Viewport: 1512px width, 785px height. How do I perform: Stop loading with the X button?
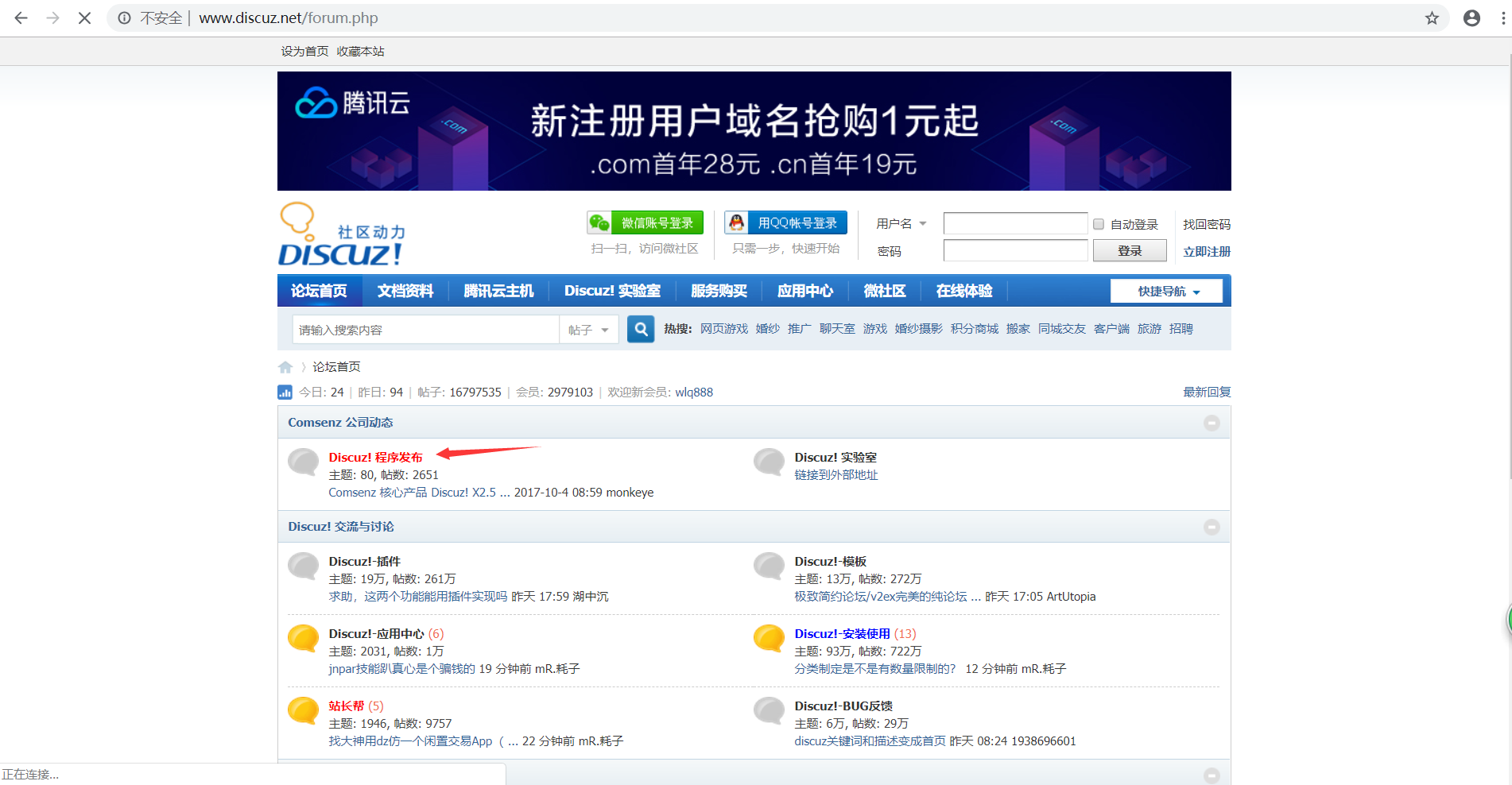(x=84, y=17)
